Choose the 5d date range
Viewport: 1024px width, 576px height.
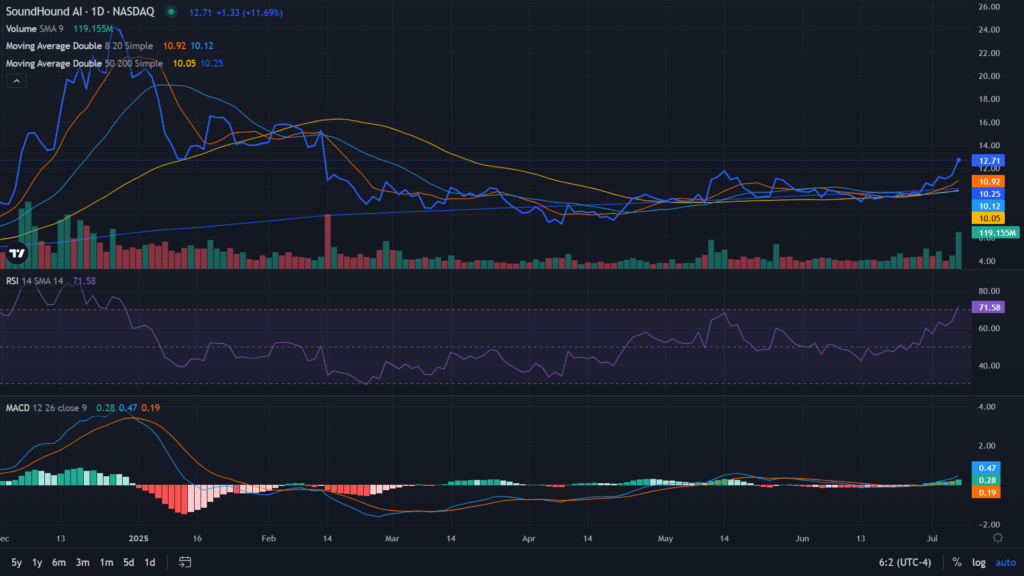[129, 562]
